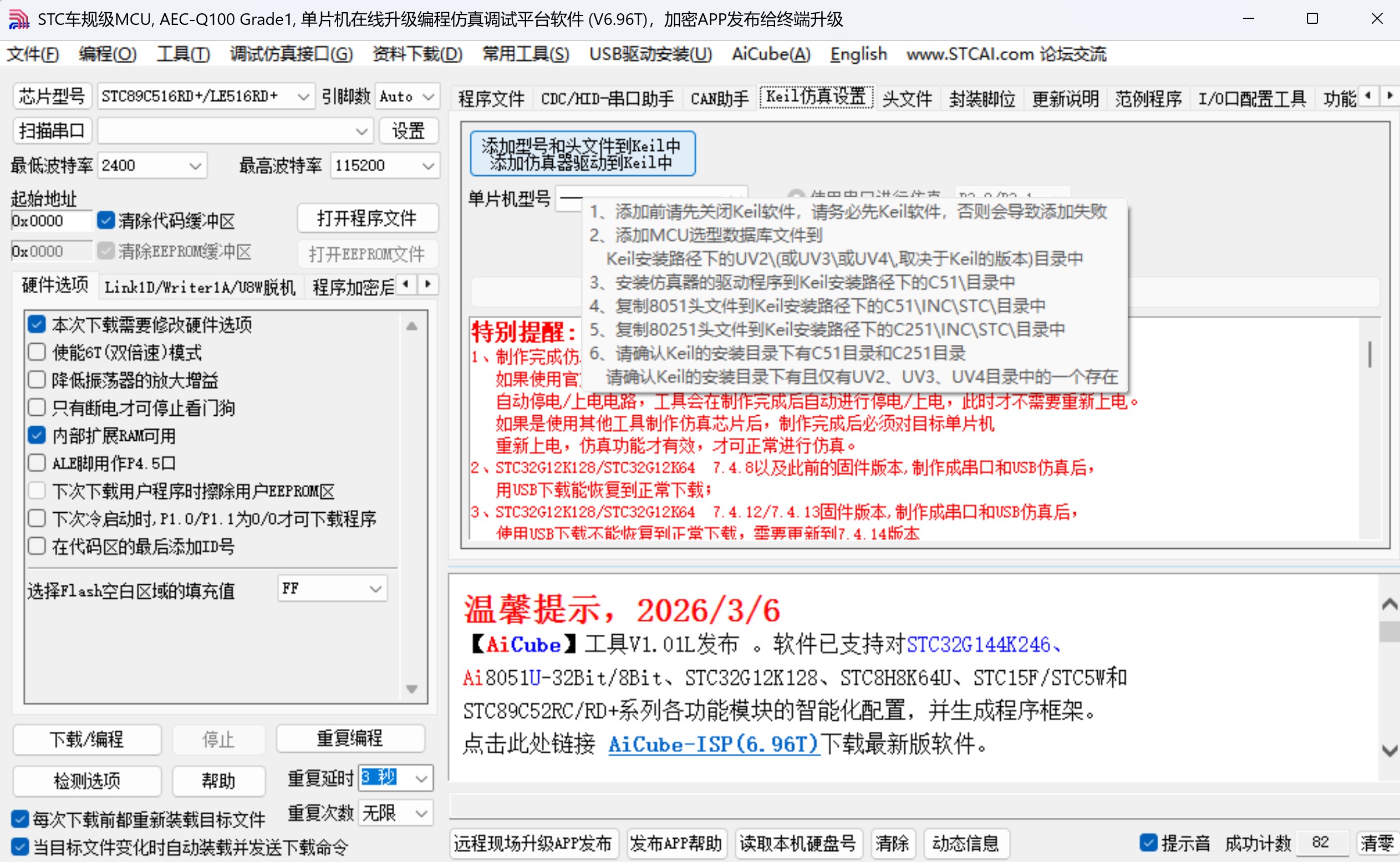The width and height of the screenshot is (1400, 862).
Task: Open AiCube-ISP(6.96T) download link
Action: point(714,744)
